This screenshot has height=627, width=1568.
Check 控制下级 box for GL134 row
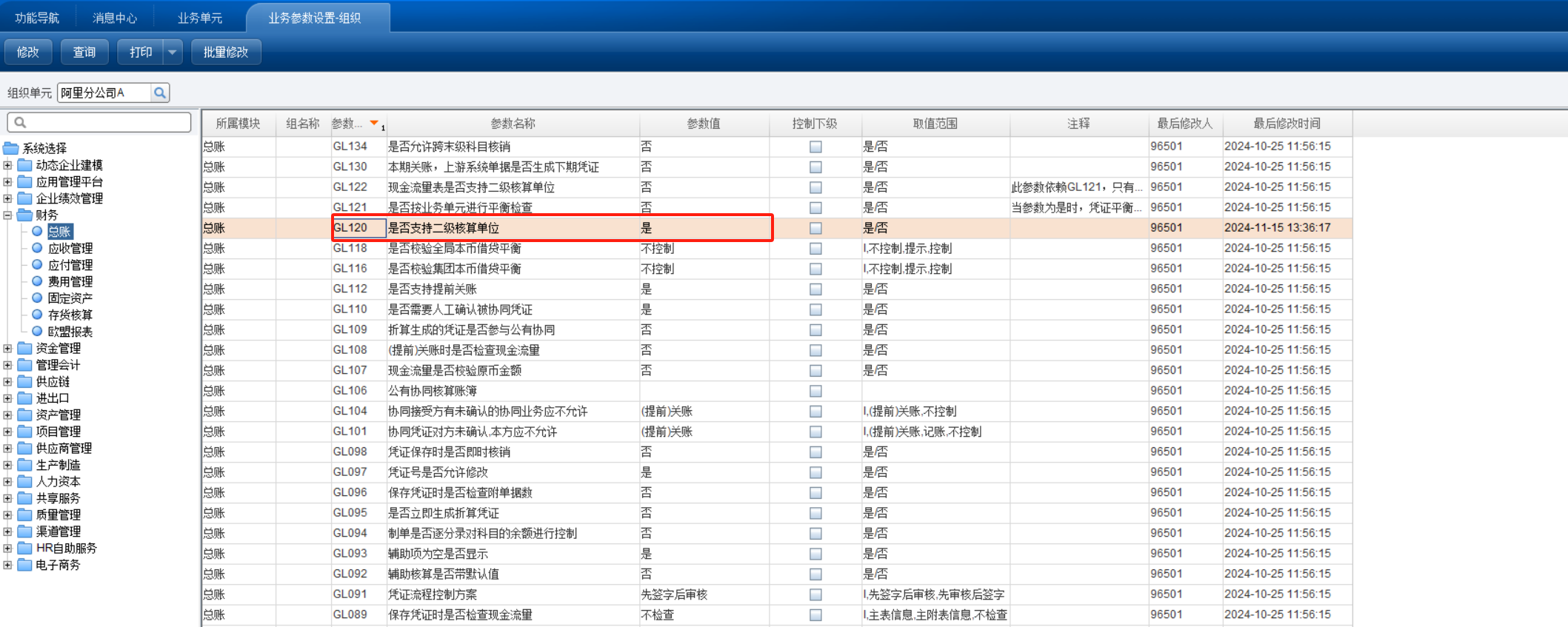815,147
